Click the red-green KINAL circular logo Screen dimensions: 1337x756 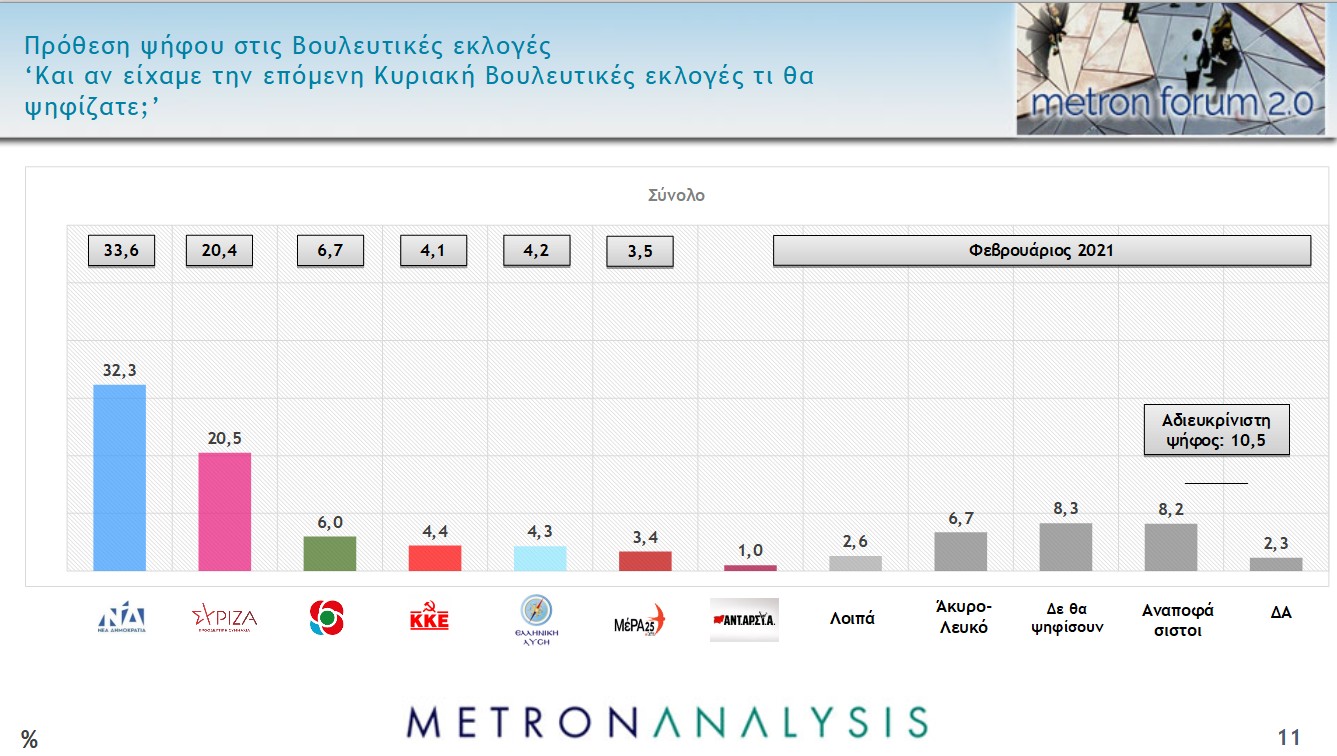pyautogui.click(x=327, y=618)
